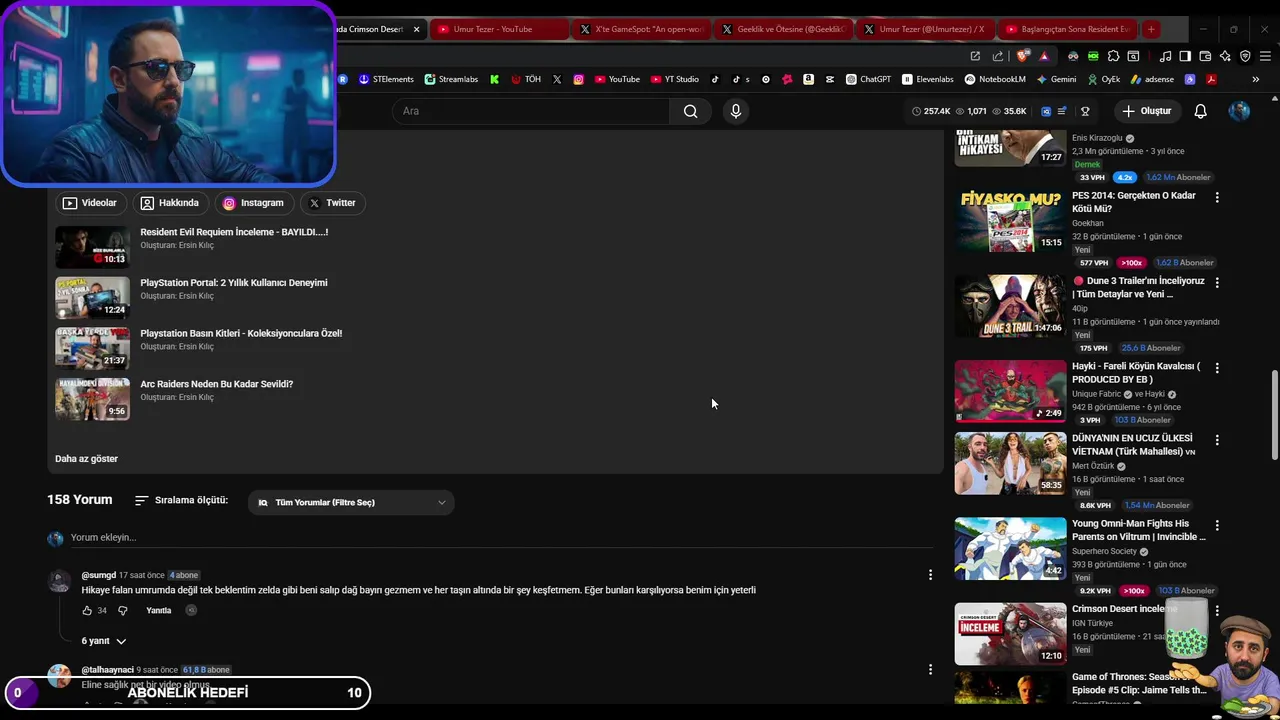
Task: Open Tüm Yorumlar filter dropdown
Action: [x=351, y=502]
